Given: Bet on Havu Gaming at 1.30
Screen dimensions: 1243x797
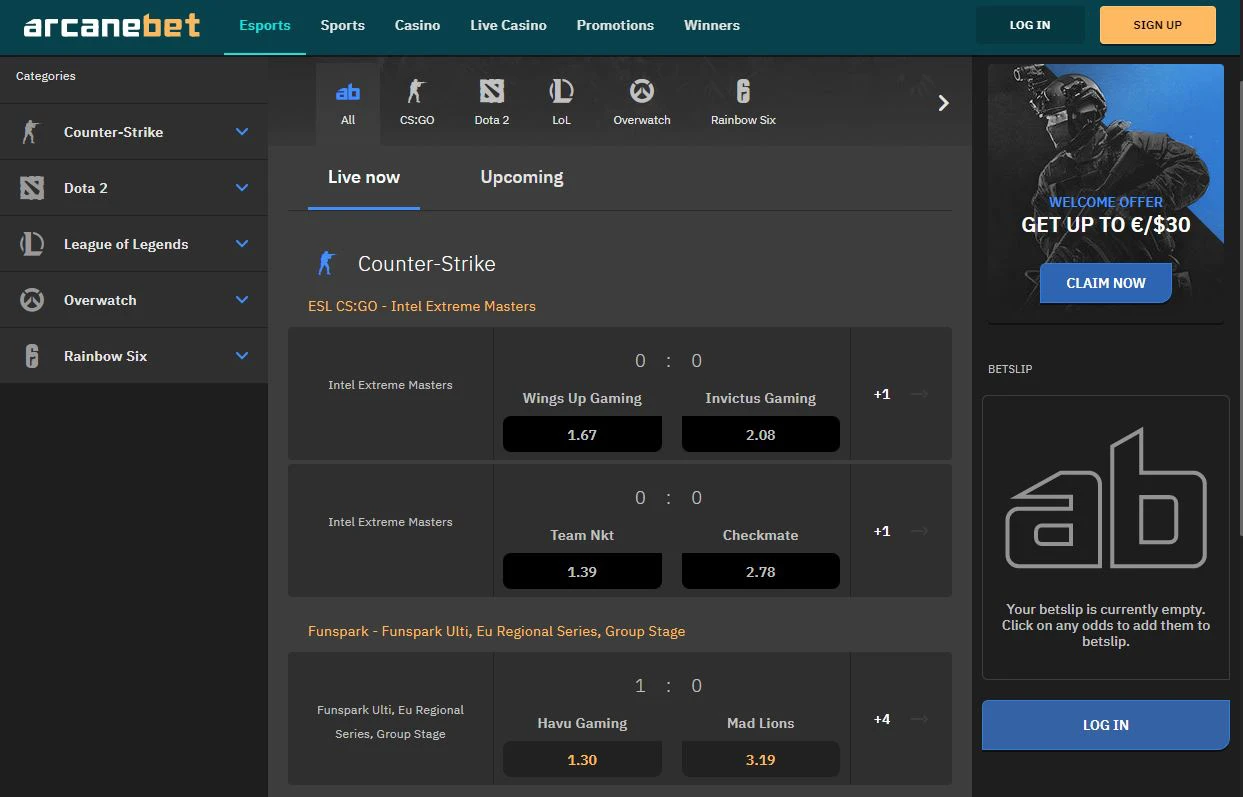Looking at the screenshot, I should pos(582,760).
